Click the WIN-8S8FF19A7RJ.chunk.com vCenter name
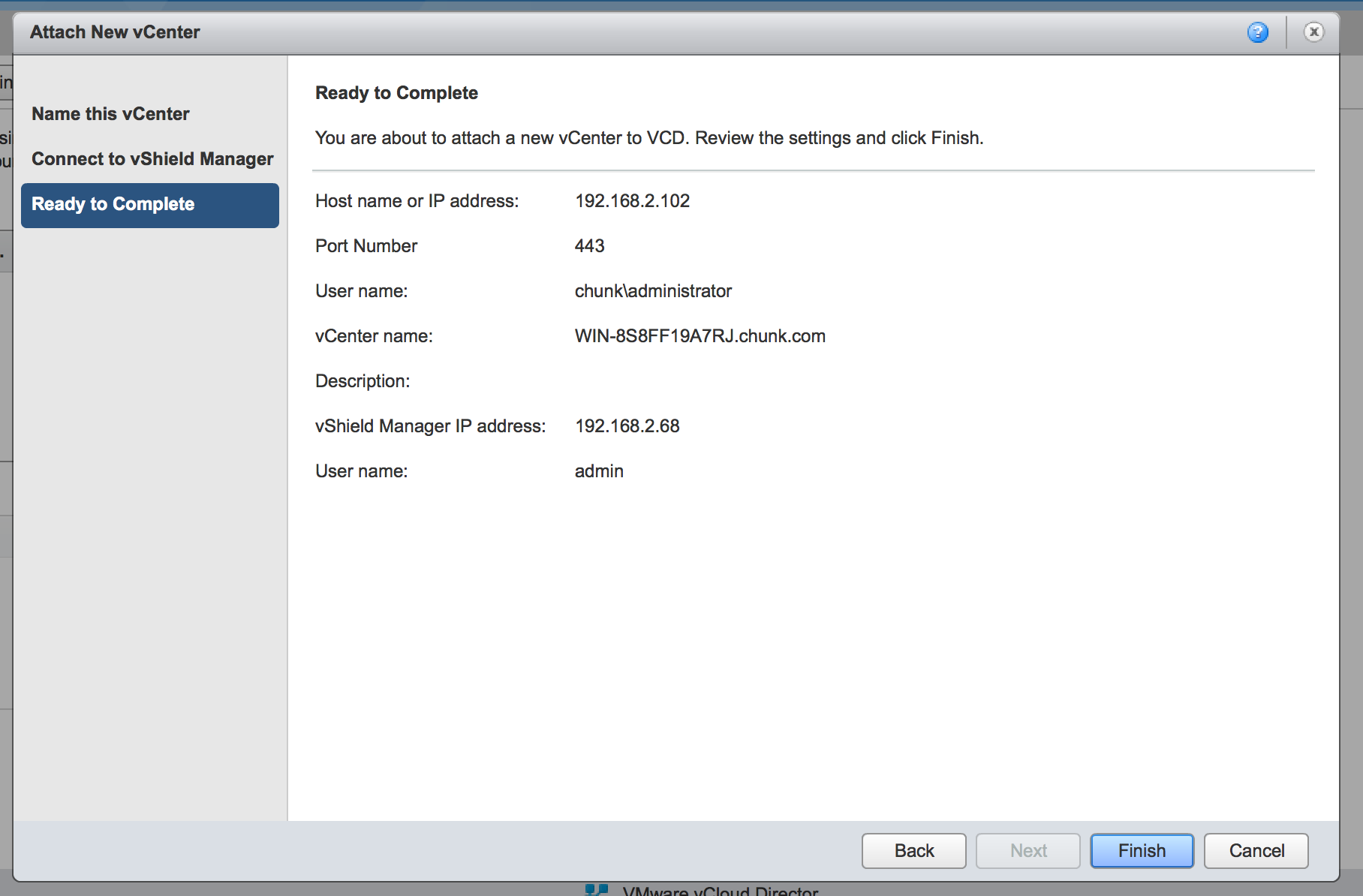The image size is (1363, 896). click(700, 336)
